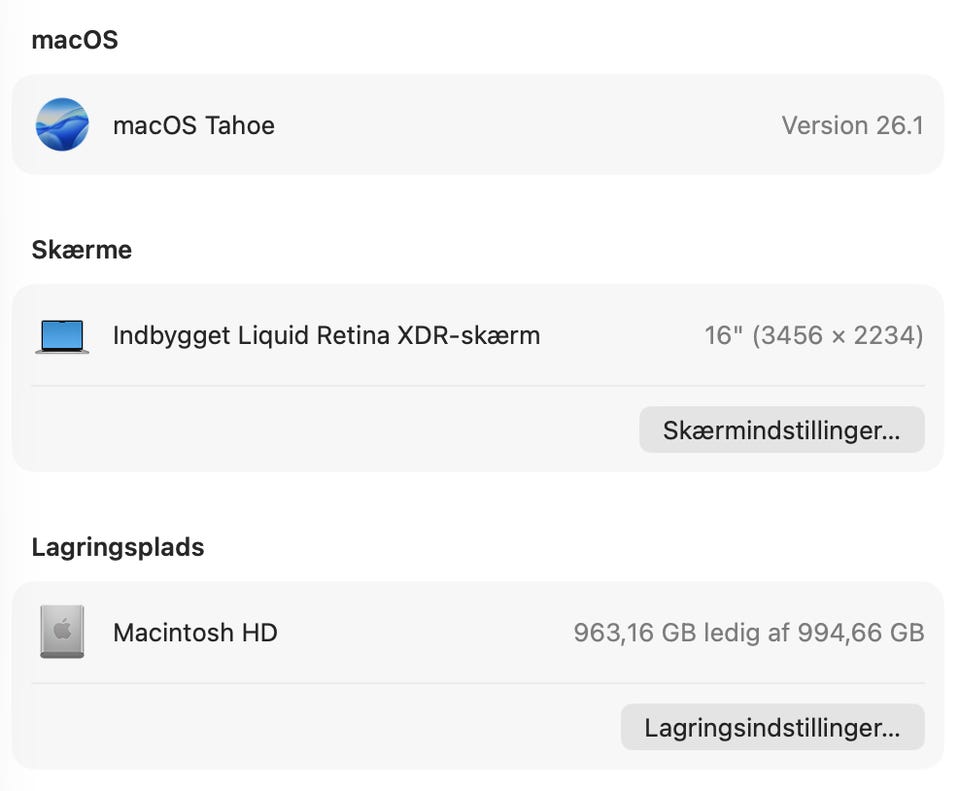960x791 pixels.
Task: Select the macOS Tahoe name label
Action: click(x=194, y=125)
